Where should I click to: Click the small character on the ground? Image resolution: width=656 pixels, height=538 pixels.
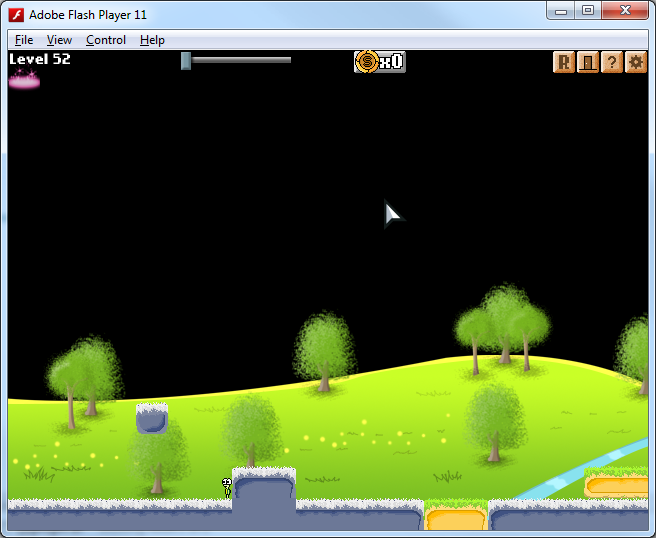click(x=227, y=488)
